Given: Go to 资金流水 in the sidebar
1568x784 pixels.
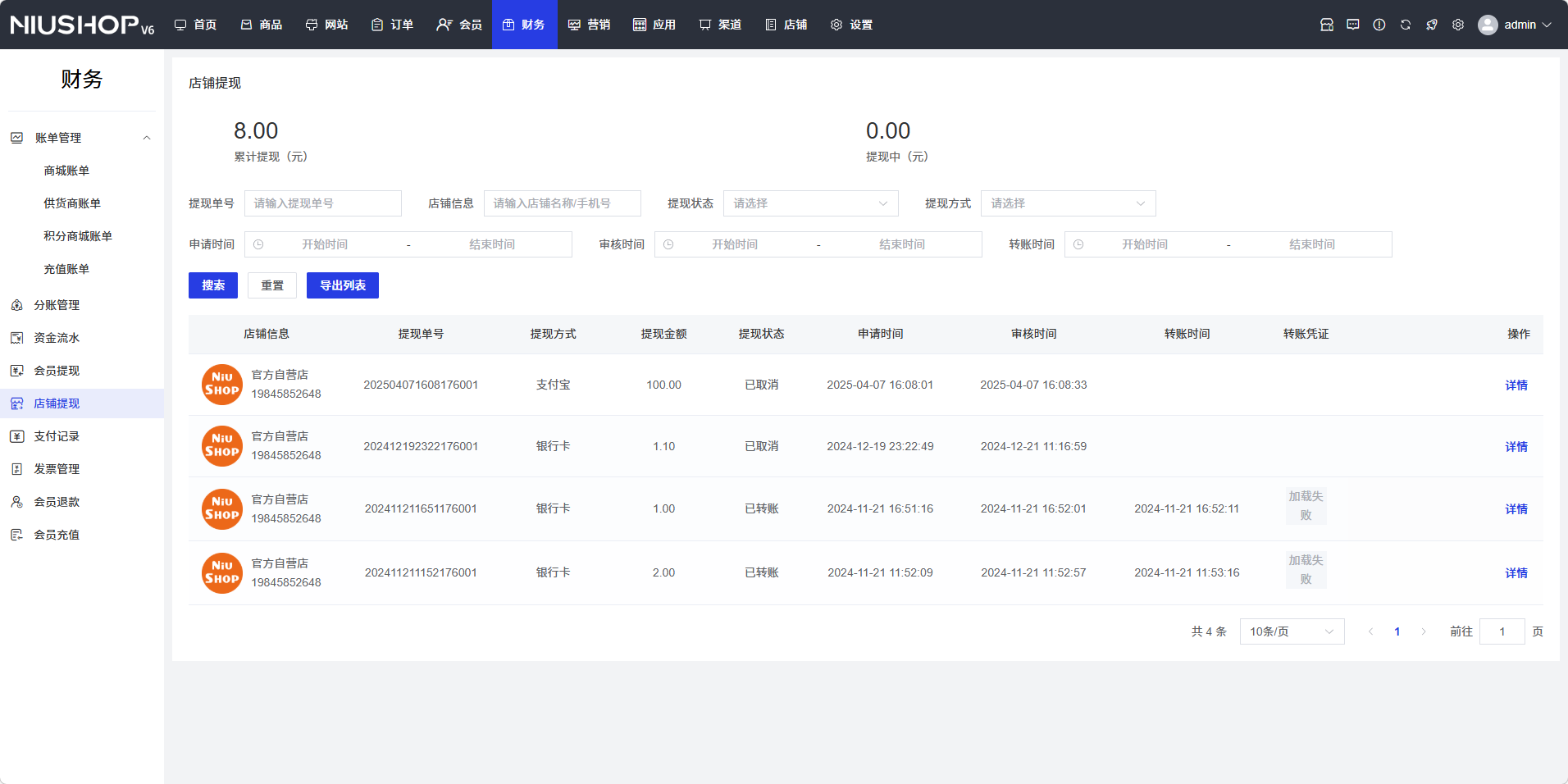Looking at the screenshot, I should coord(57,338).
